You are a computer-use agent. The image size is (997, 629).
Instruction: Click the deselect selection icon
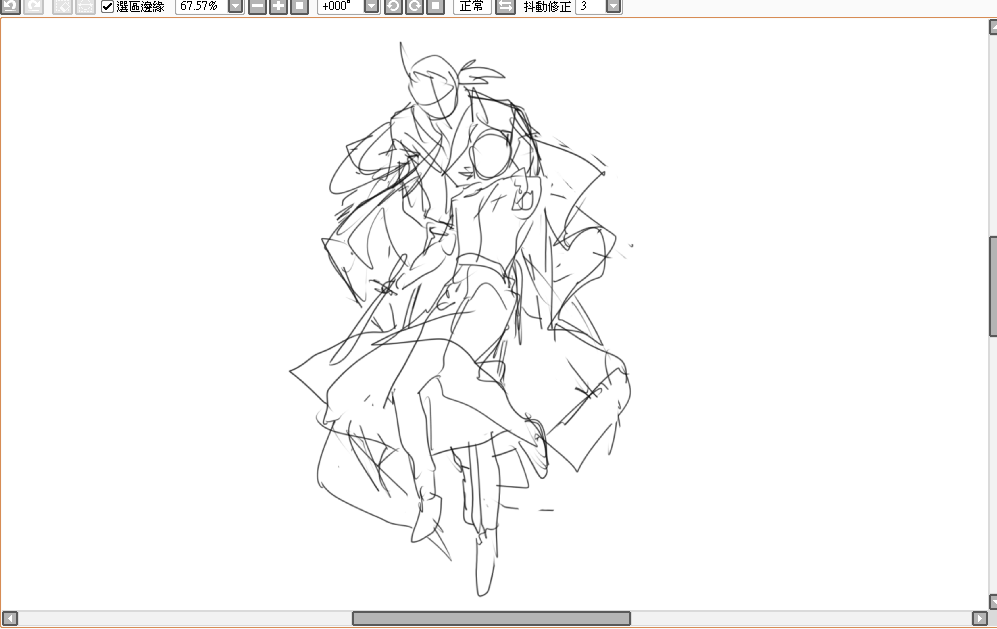click(x=62, y=6)
